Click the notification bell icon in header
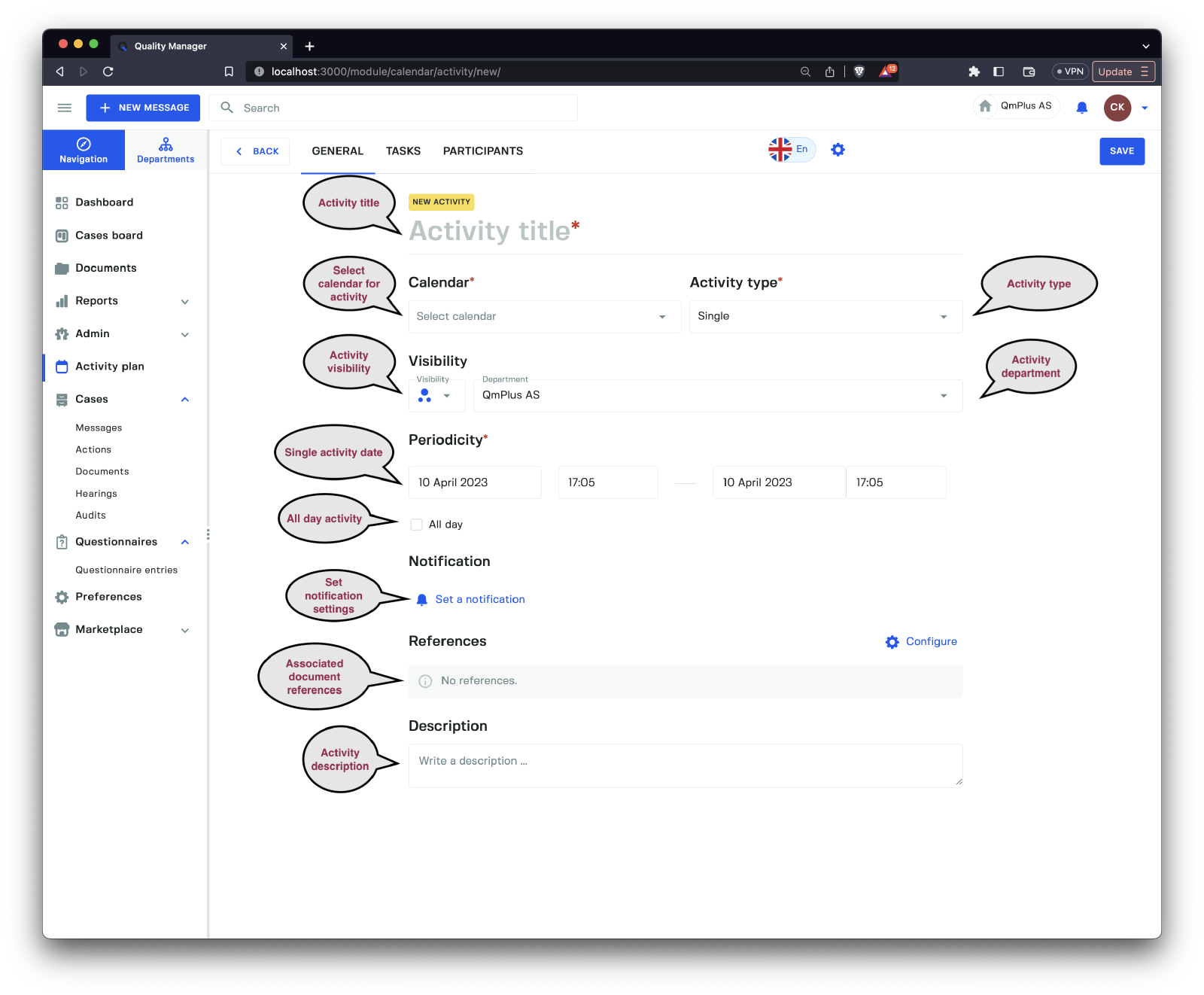 pos(1081,108)
